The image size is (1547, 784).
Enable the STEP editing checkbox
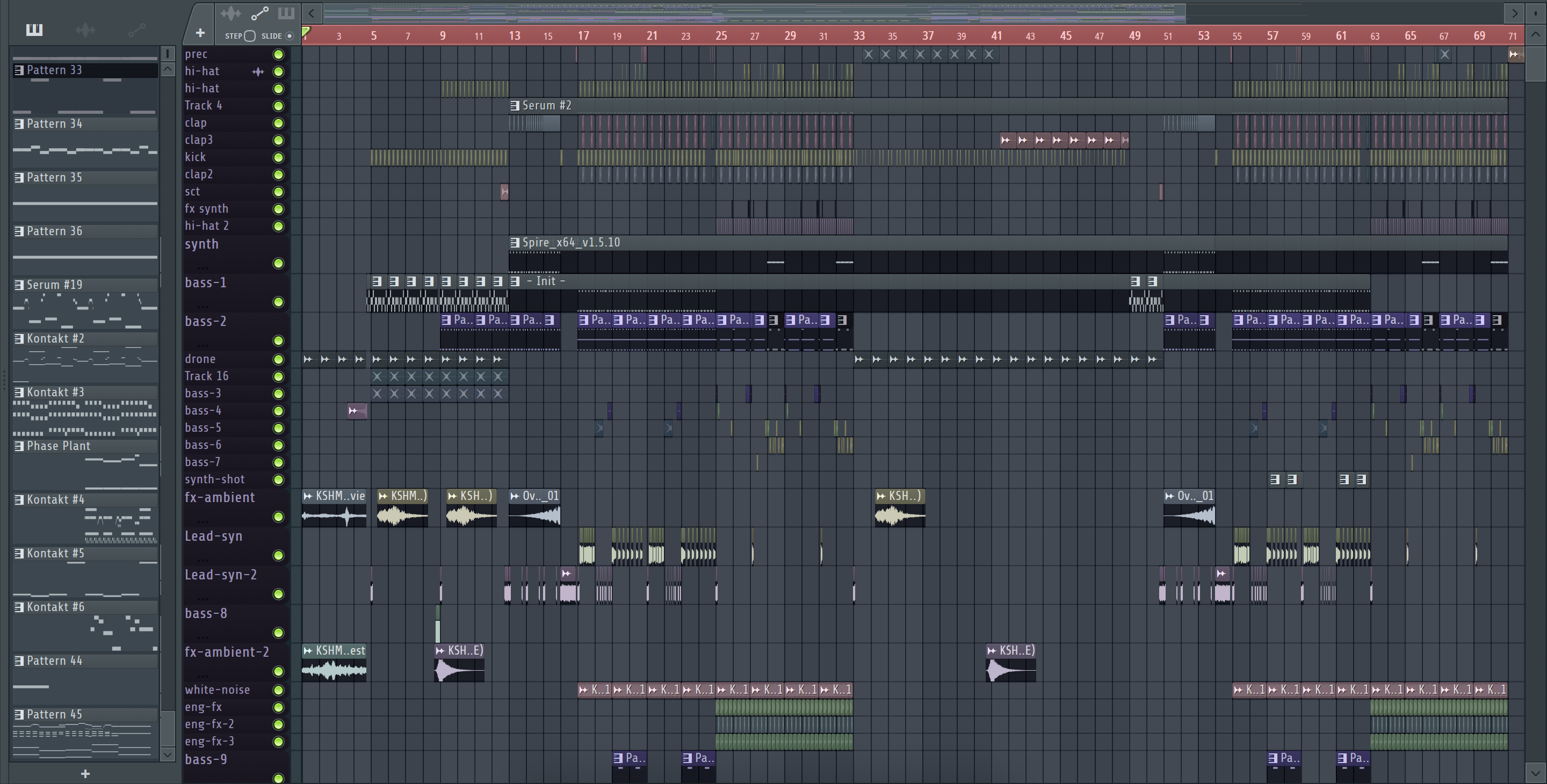[x=250, y=36]
